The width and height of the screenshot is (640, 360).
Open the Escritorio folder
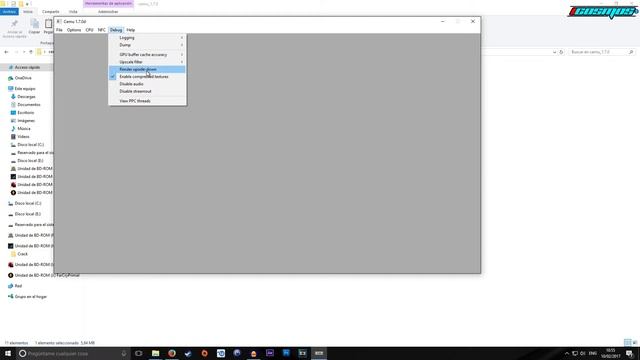[25, 113]
